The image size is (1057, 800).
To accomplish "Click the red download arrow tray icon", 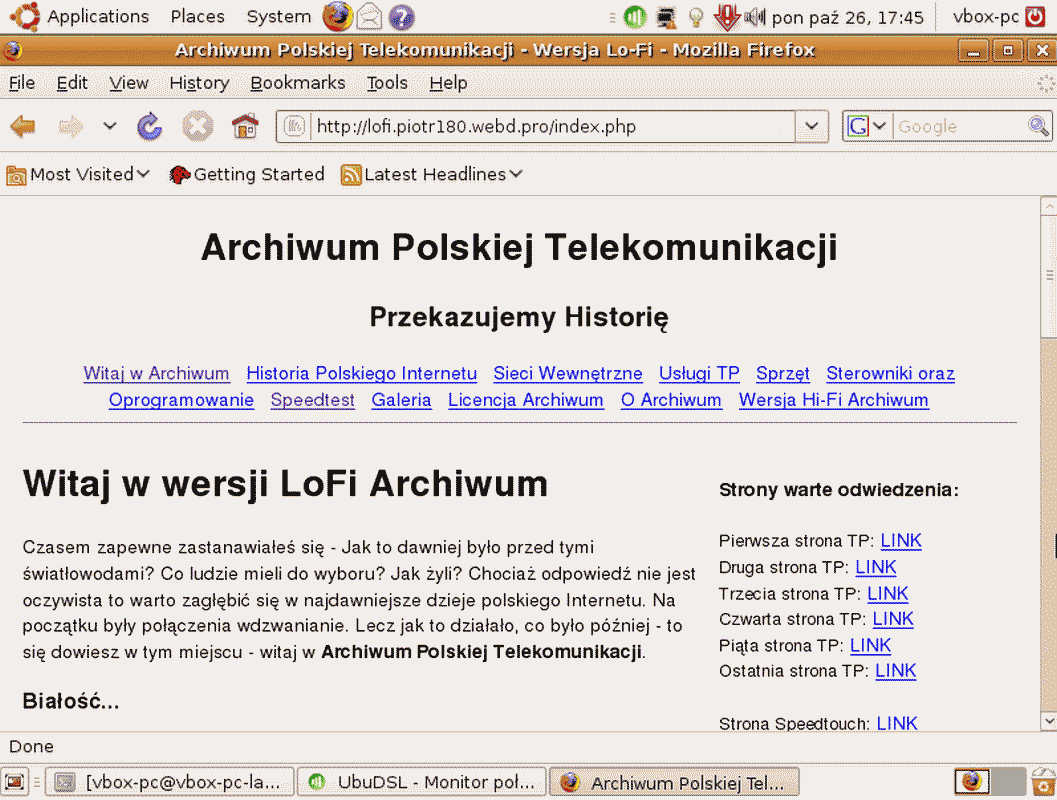I will point(727,16).
